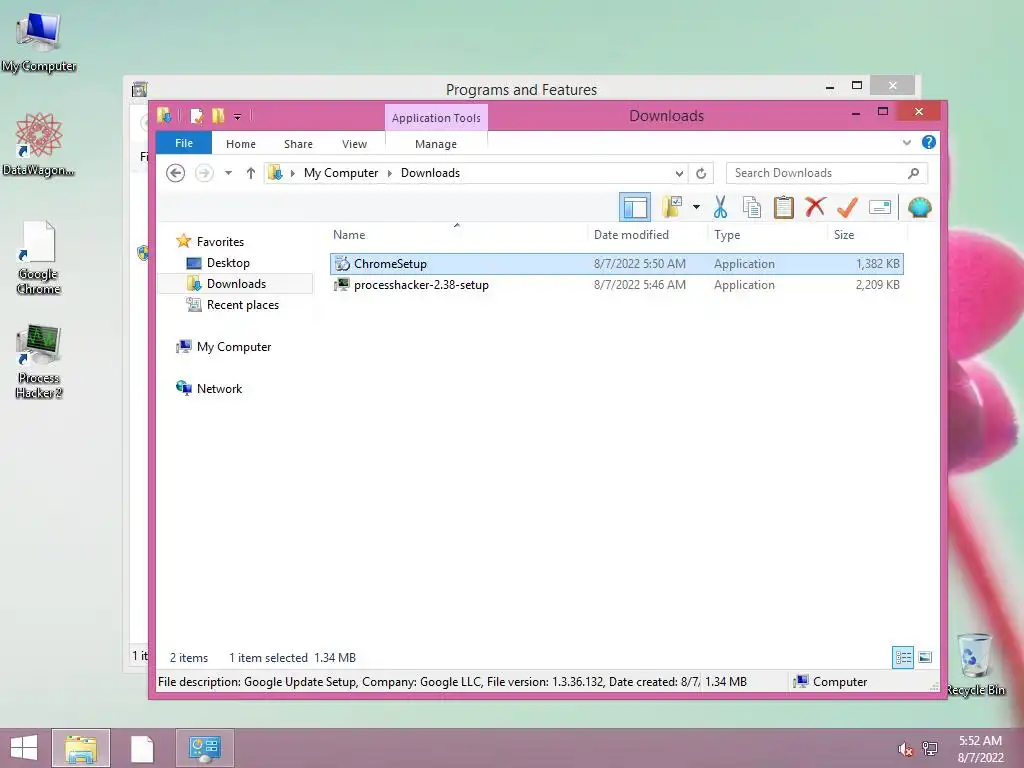This screenshot has width=1024, height=768.
Task: Click the 8/7/2022 5:46 AM date cell
Action: (x=639, y=285)
